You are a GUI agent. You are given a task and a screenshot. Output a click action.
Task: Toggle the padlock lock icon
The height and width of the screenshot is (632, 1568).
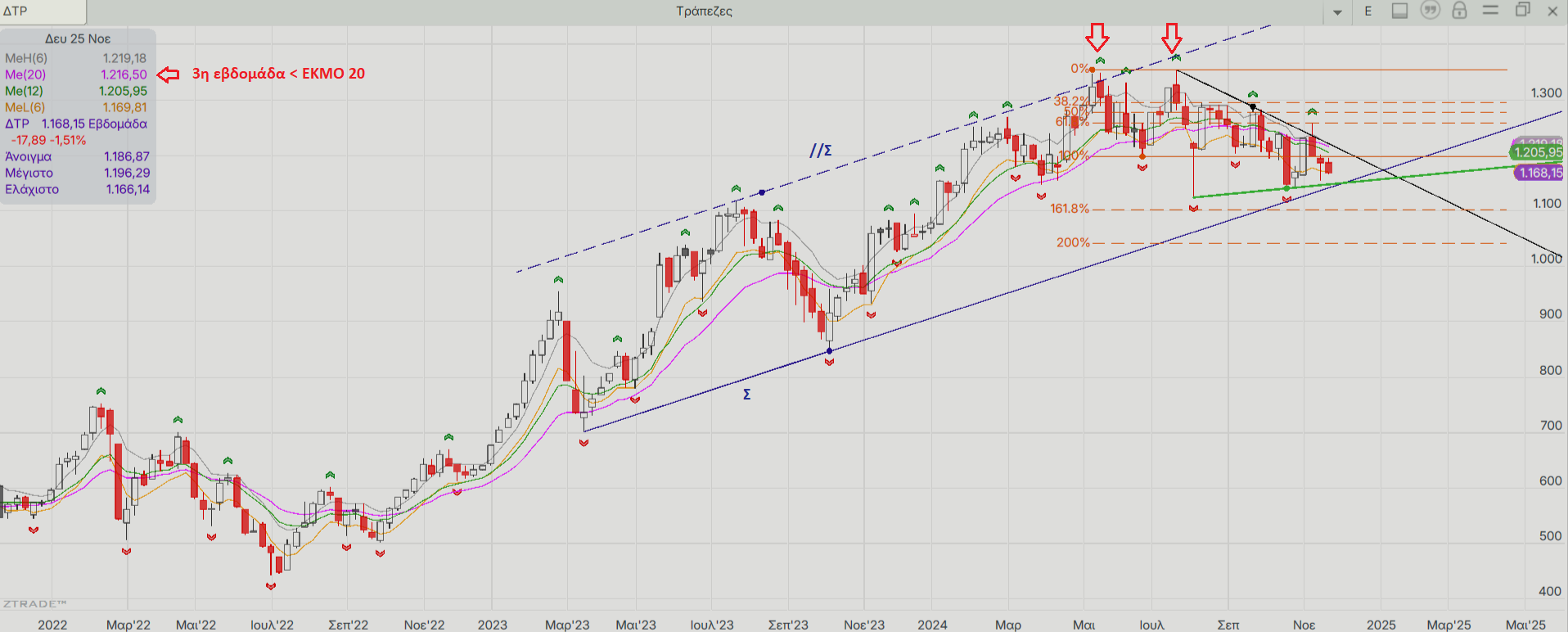(1459, 11)
